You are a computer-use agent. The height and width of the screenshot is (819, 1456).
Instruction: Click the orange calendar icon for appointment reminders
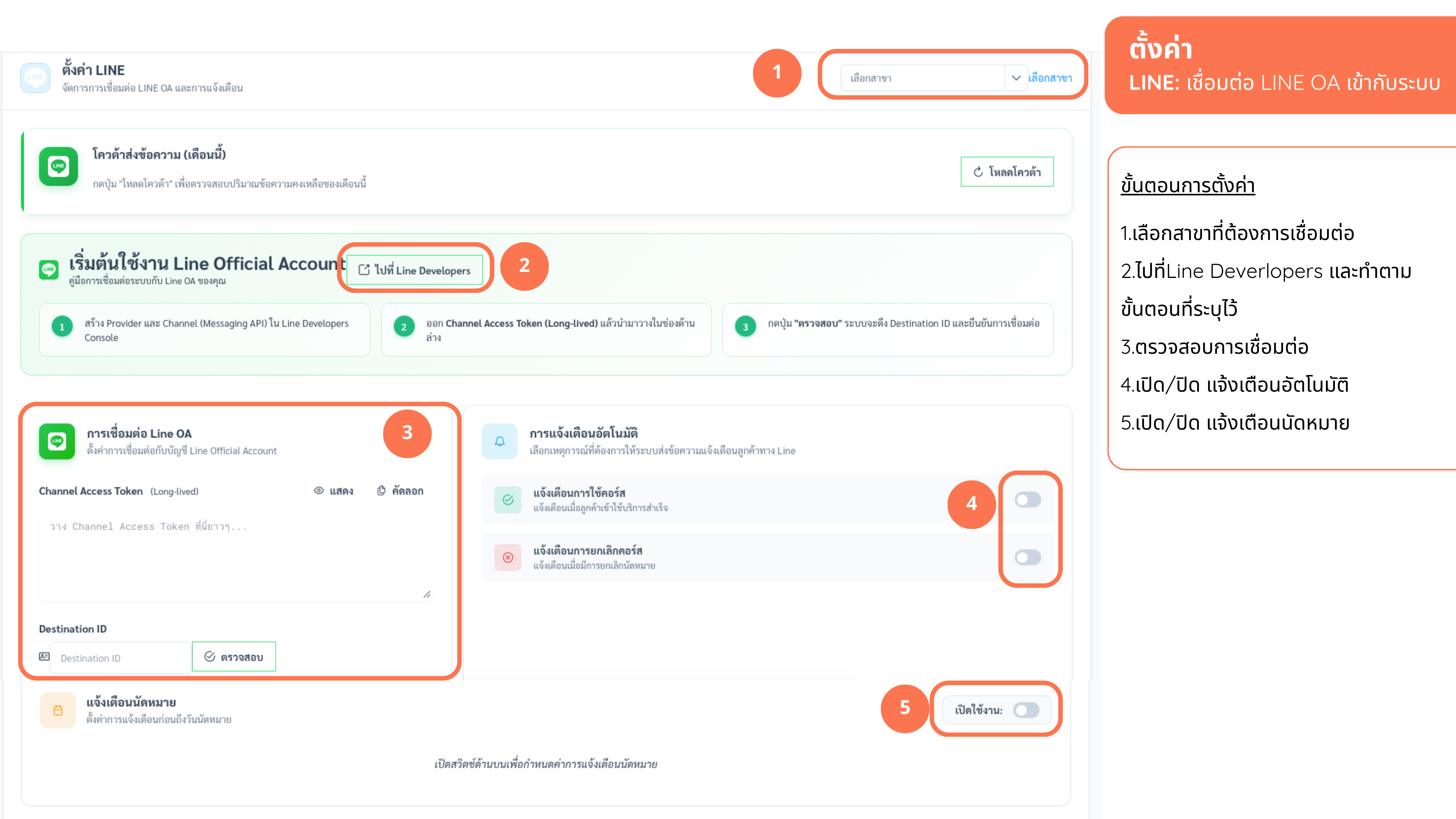[58, 711]
